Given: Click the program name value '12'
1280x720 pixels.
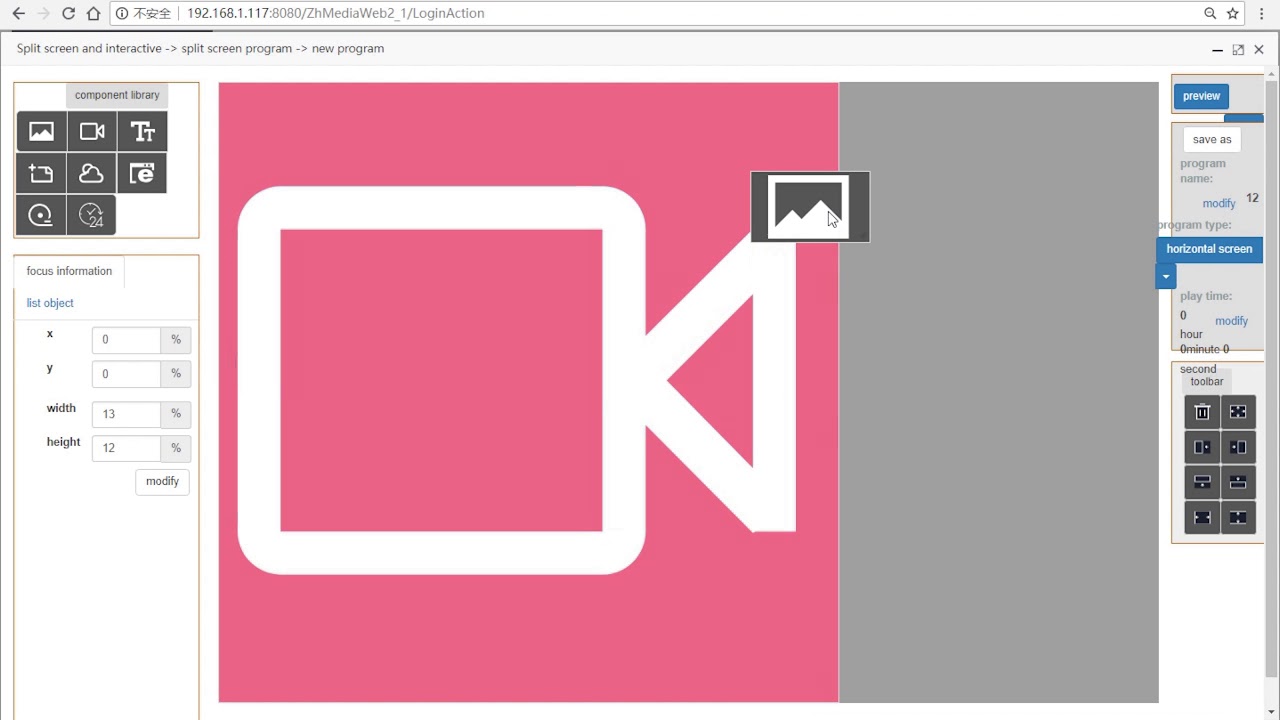Looking at the screenshot, I should (1253, 198).
